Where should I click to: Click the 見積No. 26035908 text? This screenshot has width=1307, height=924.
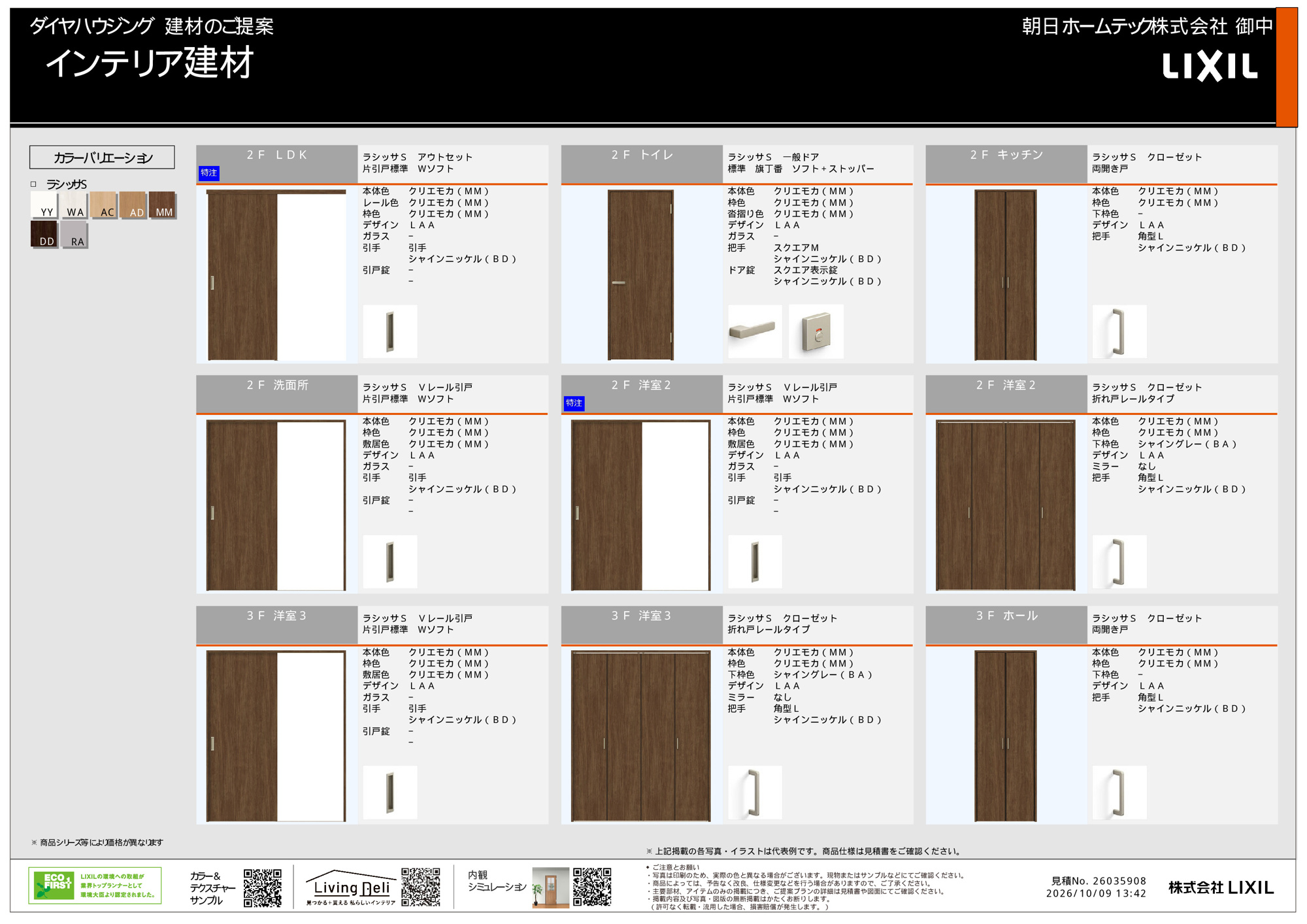point(1098,881)
